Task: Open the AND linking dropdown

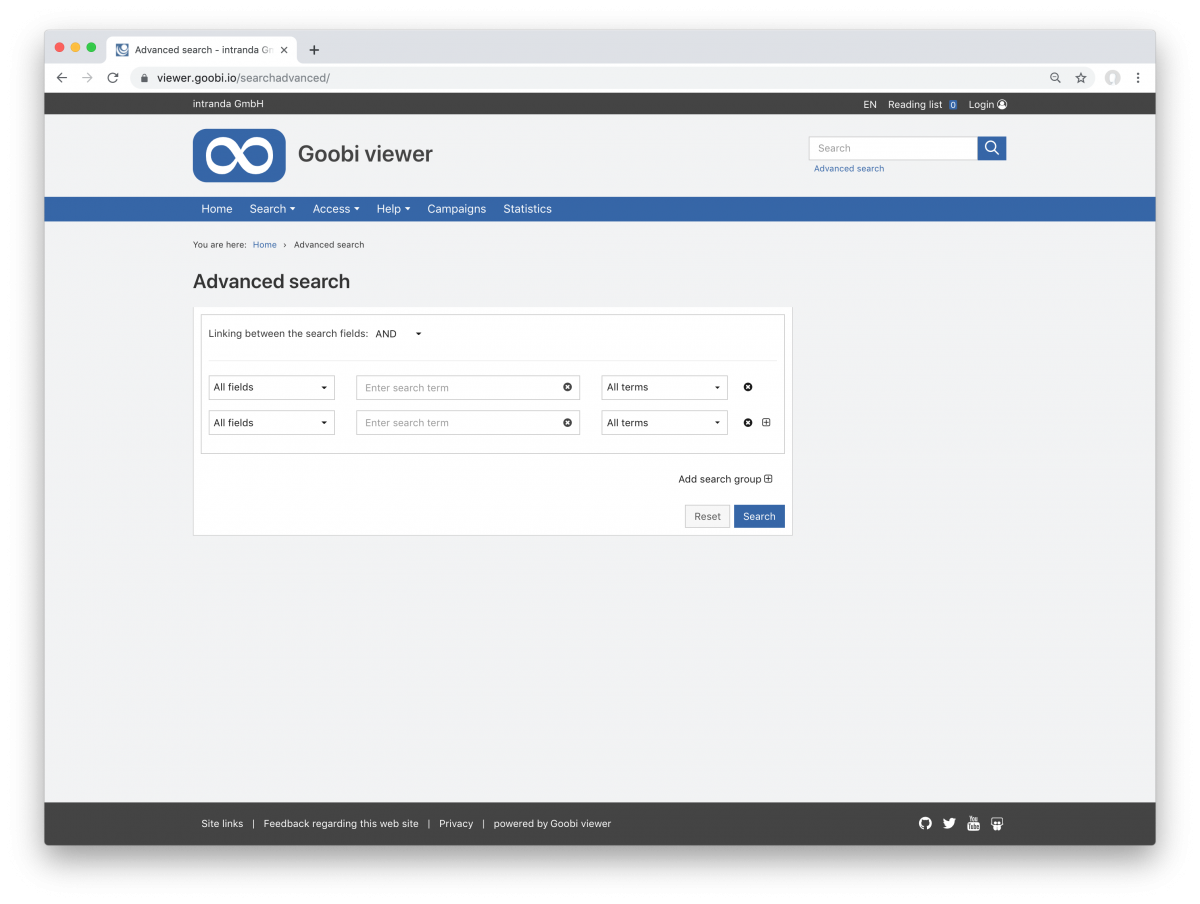Action: click(x=398, y=333)
